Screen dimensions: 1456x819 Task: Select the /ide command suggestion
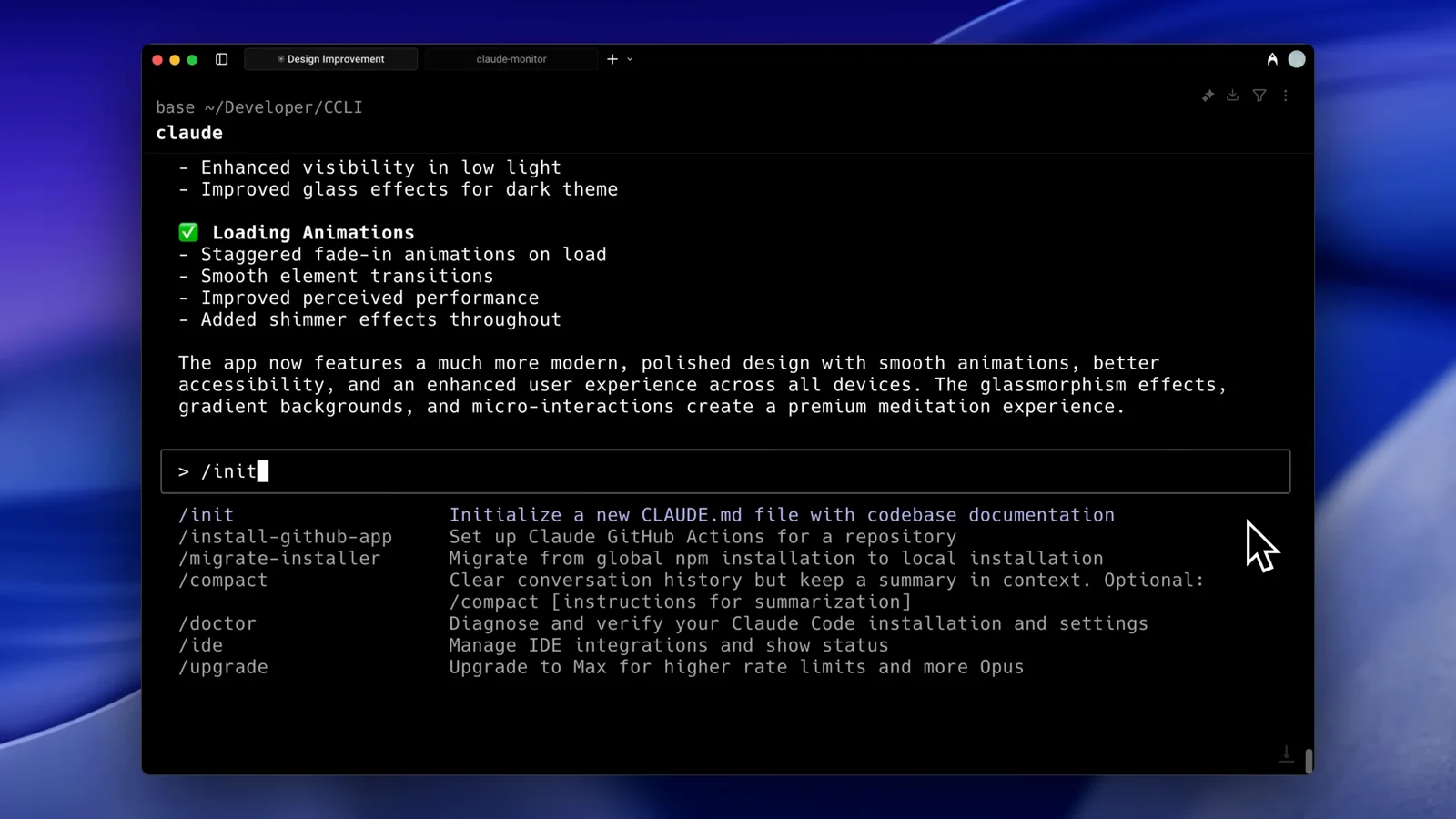(533, 646)
